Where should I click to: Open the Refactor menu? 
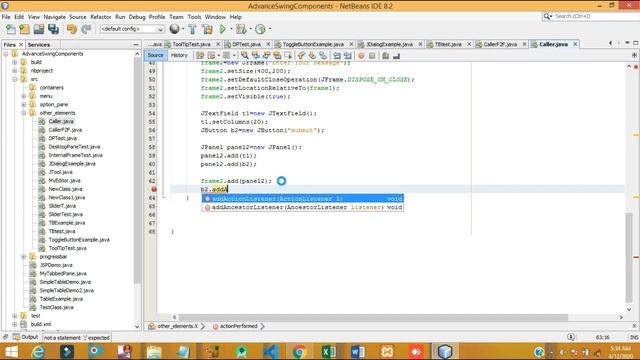click(x=100, y=17)
